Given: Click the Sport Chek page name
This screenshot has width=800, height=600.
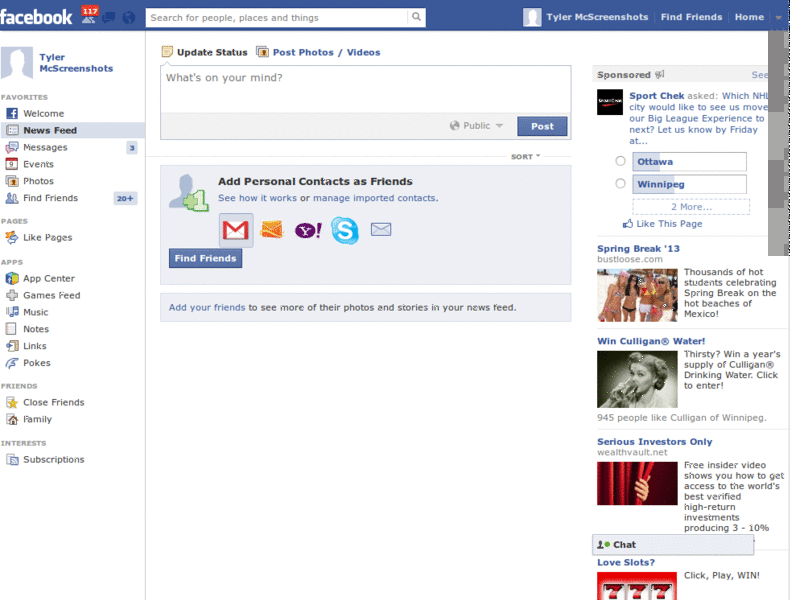Looking at the screenshot, I should click(656, 95).
